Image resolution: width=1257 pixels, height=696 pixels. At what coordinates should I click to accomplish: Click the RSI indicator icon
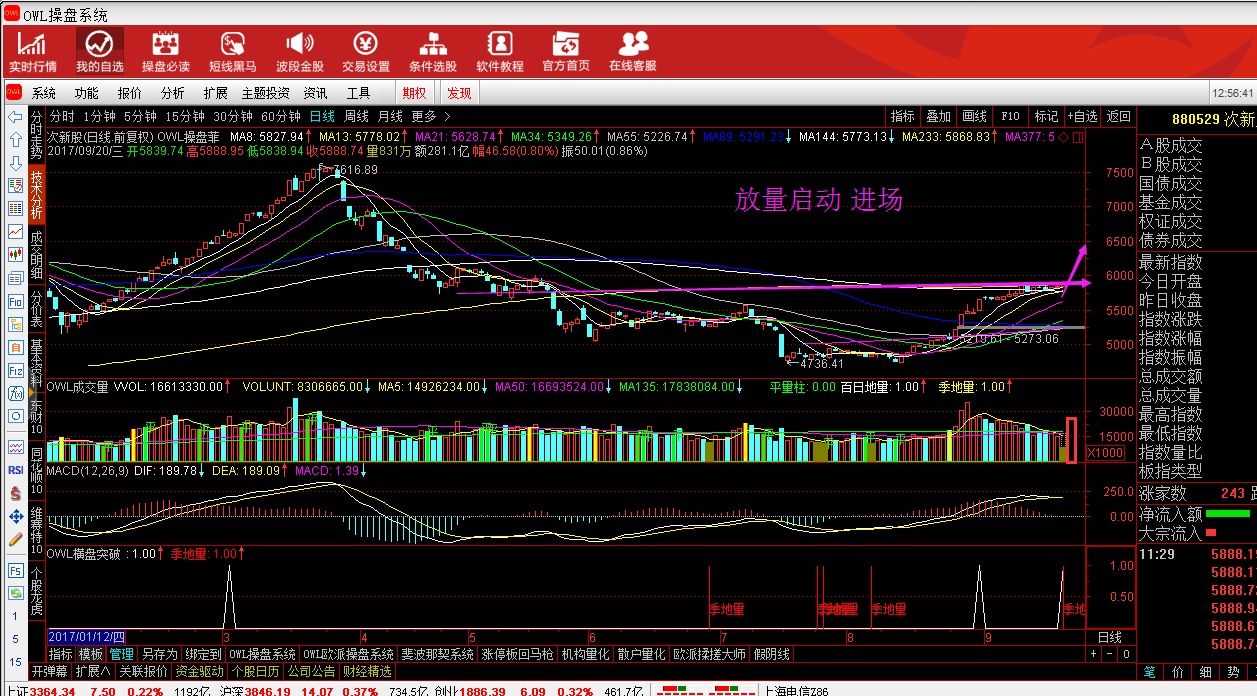[15, 470]
